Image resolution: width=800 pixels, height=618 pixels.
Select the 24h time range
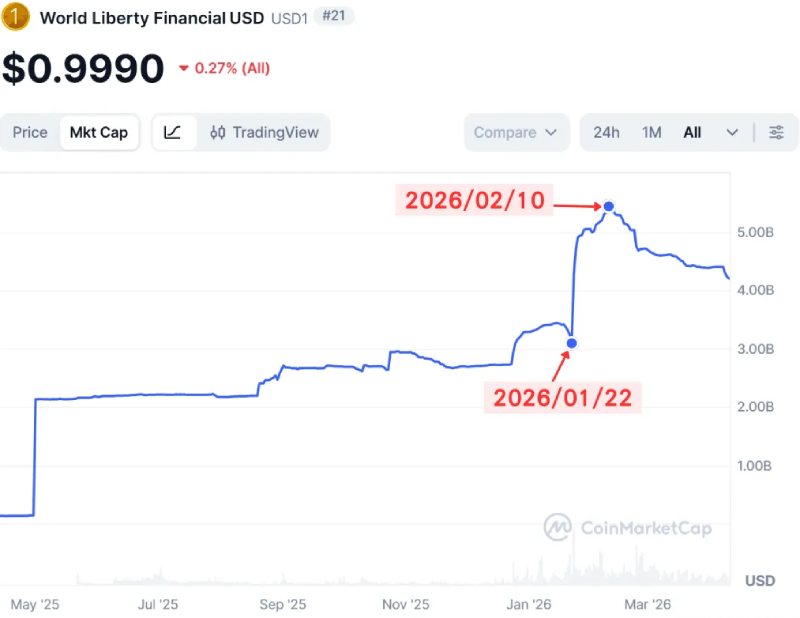[x=606, y=132]
